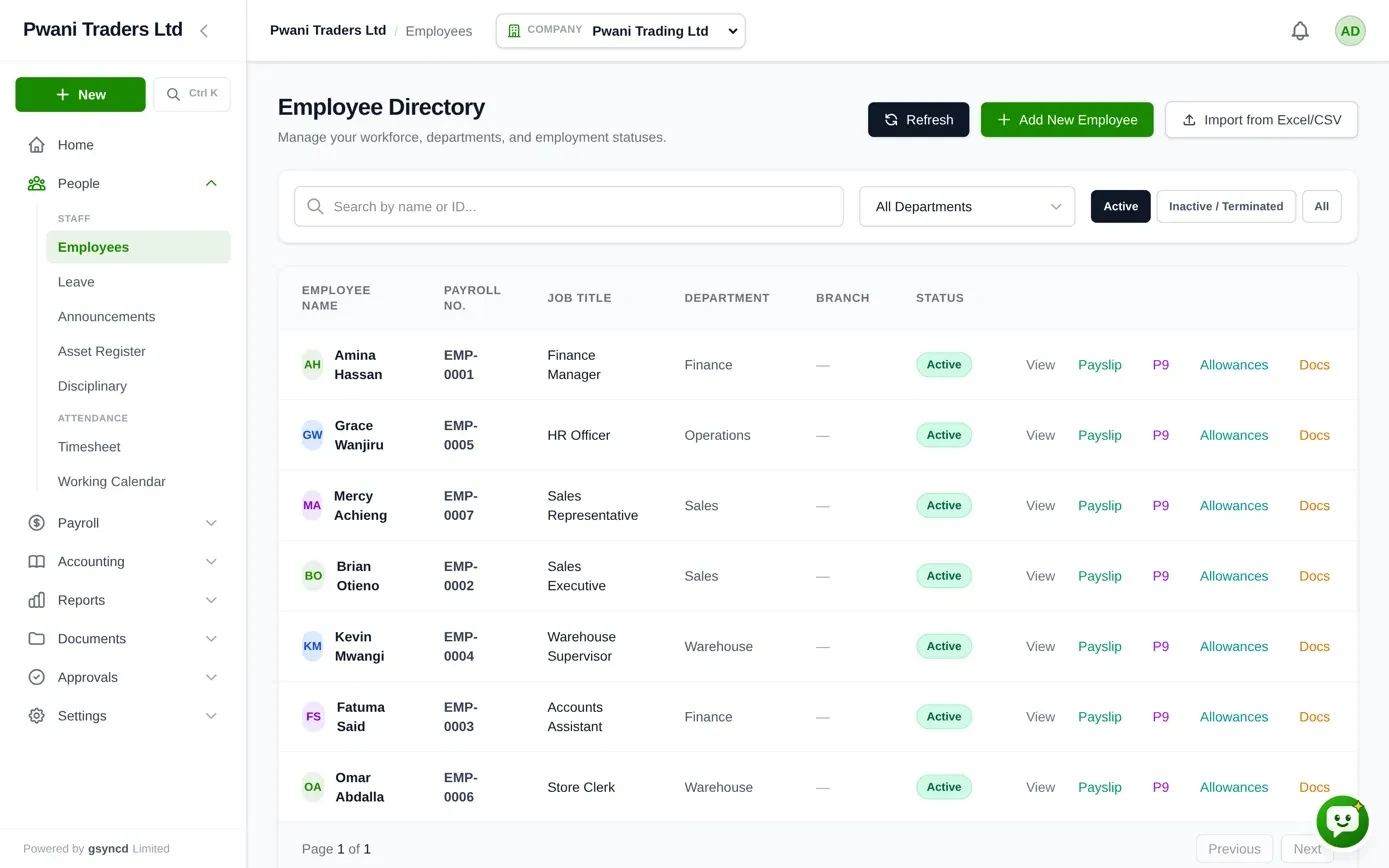Click Import from Excel/CSV button
This screenshot has width=1389, height=868.
(x=1261, y=120)
